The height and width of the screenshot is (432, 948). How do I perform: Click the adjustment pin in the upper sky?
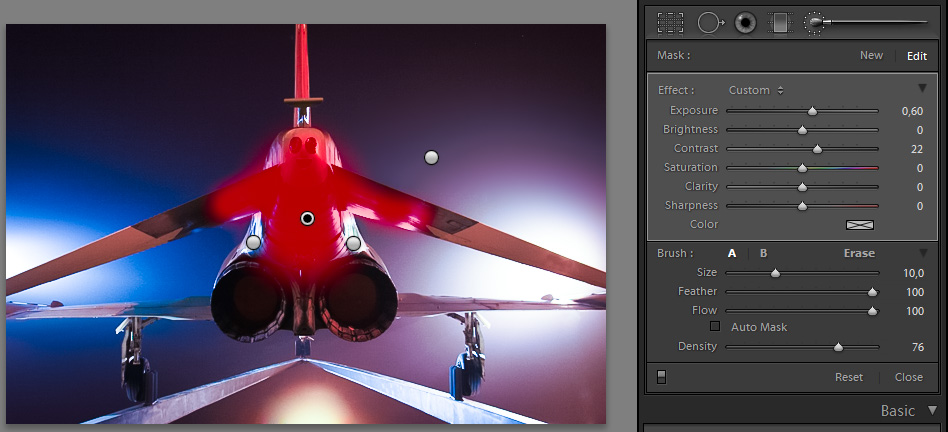(431, 157)
